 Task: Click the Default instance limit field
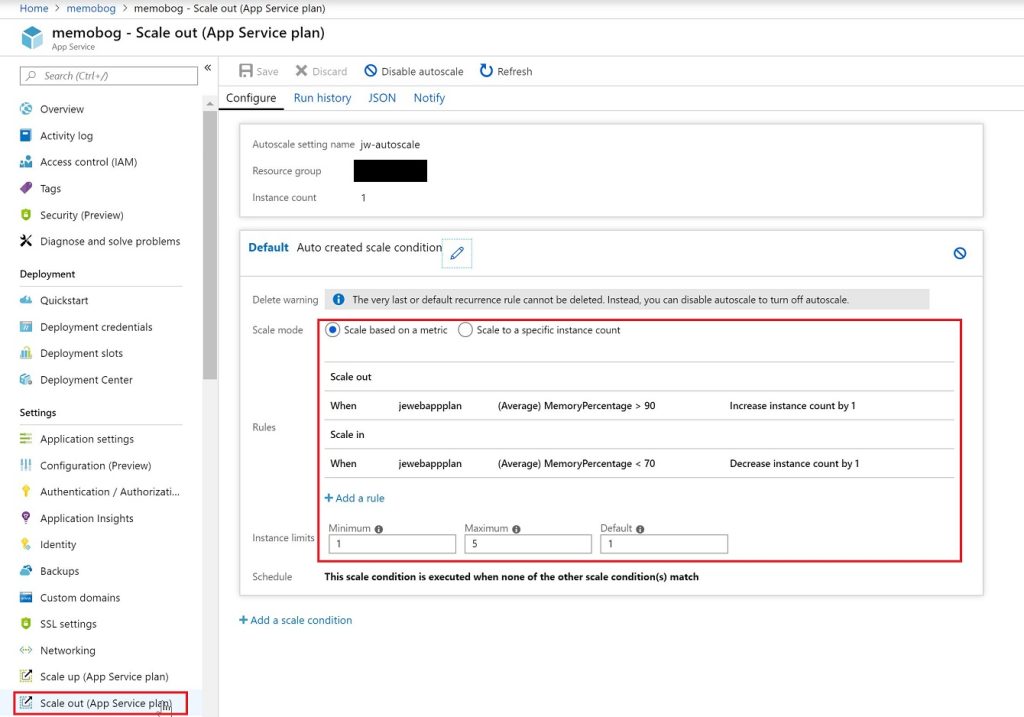664,544
